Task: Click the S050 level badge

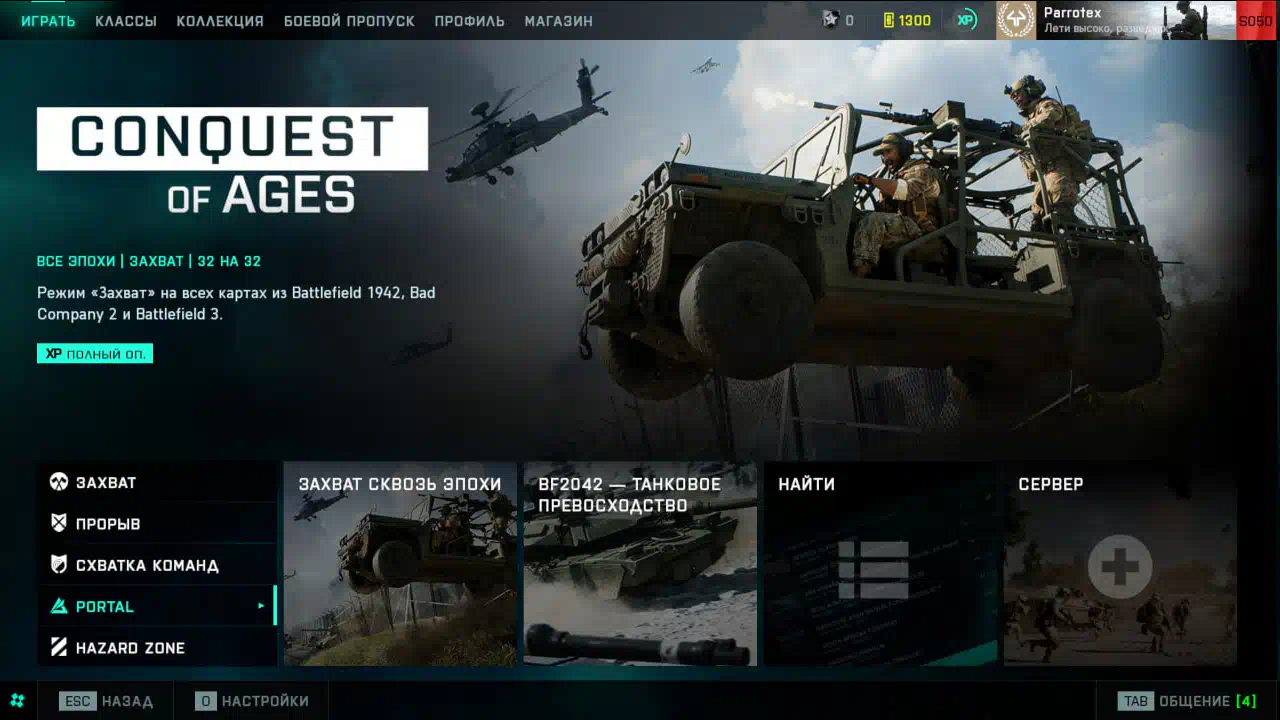Action: point(1256,20)
